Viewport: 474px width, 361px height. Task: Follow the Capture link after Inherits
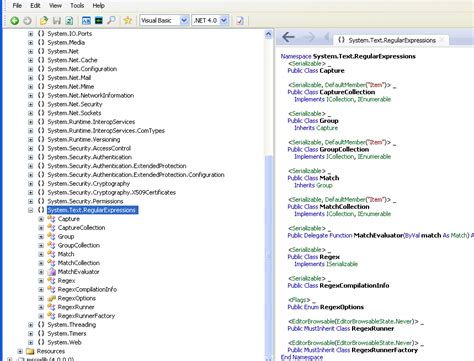327,128
